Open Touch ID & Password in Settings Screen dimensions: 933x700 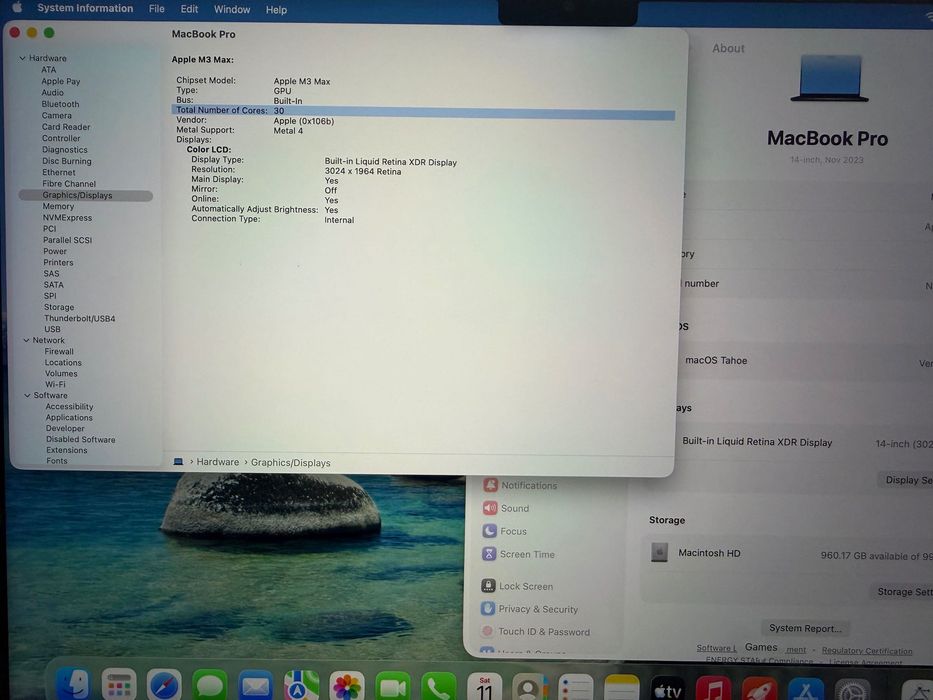[x=544, y=632]
